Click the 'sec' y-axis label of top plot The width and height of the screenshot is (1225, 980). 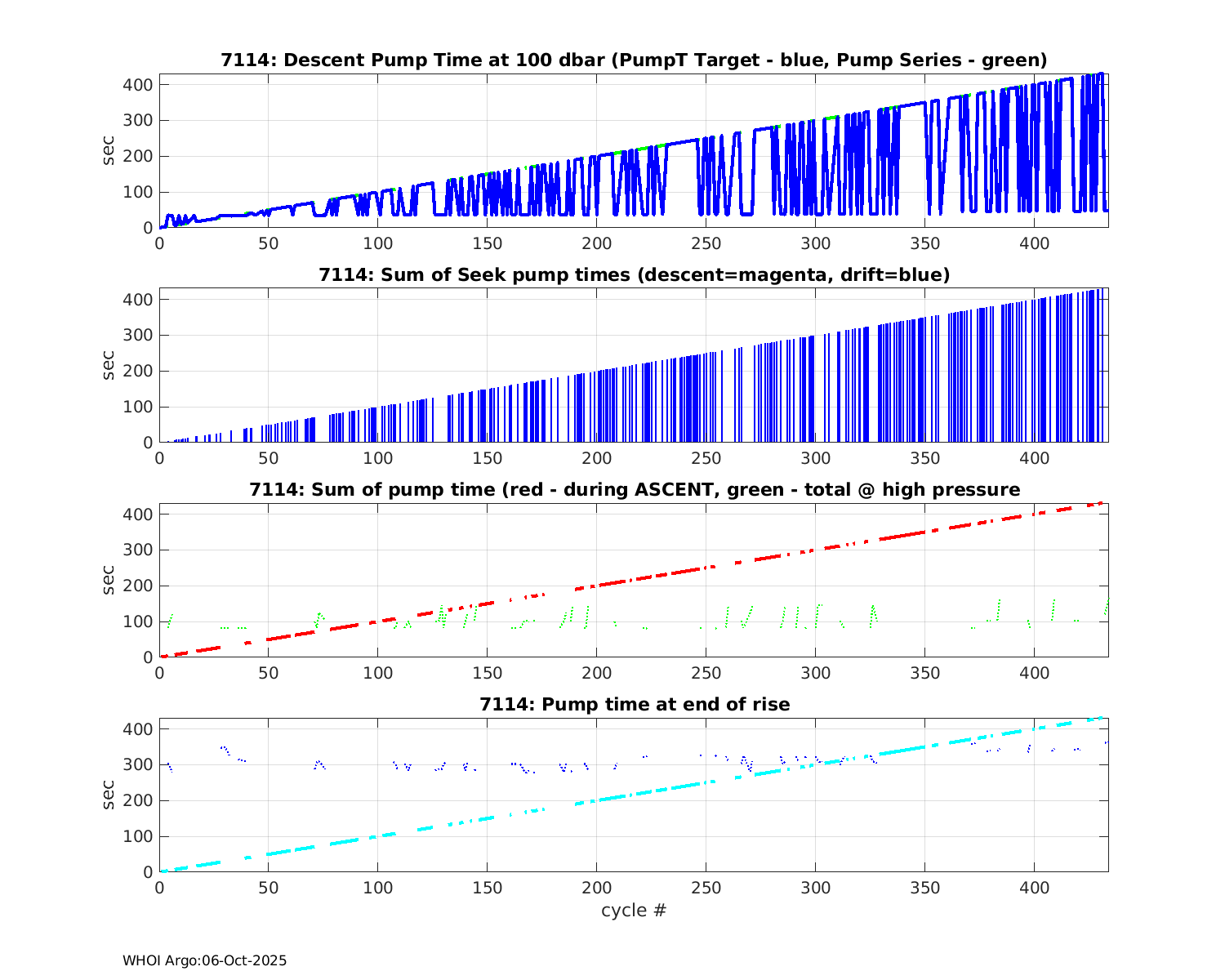click(x=109, y=151)
